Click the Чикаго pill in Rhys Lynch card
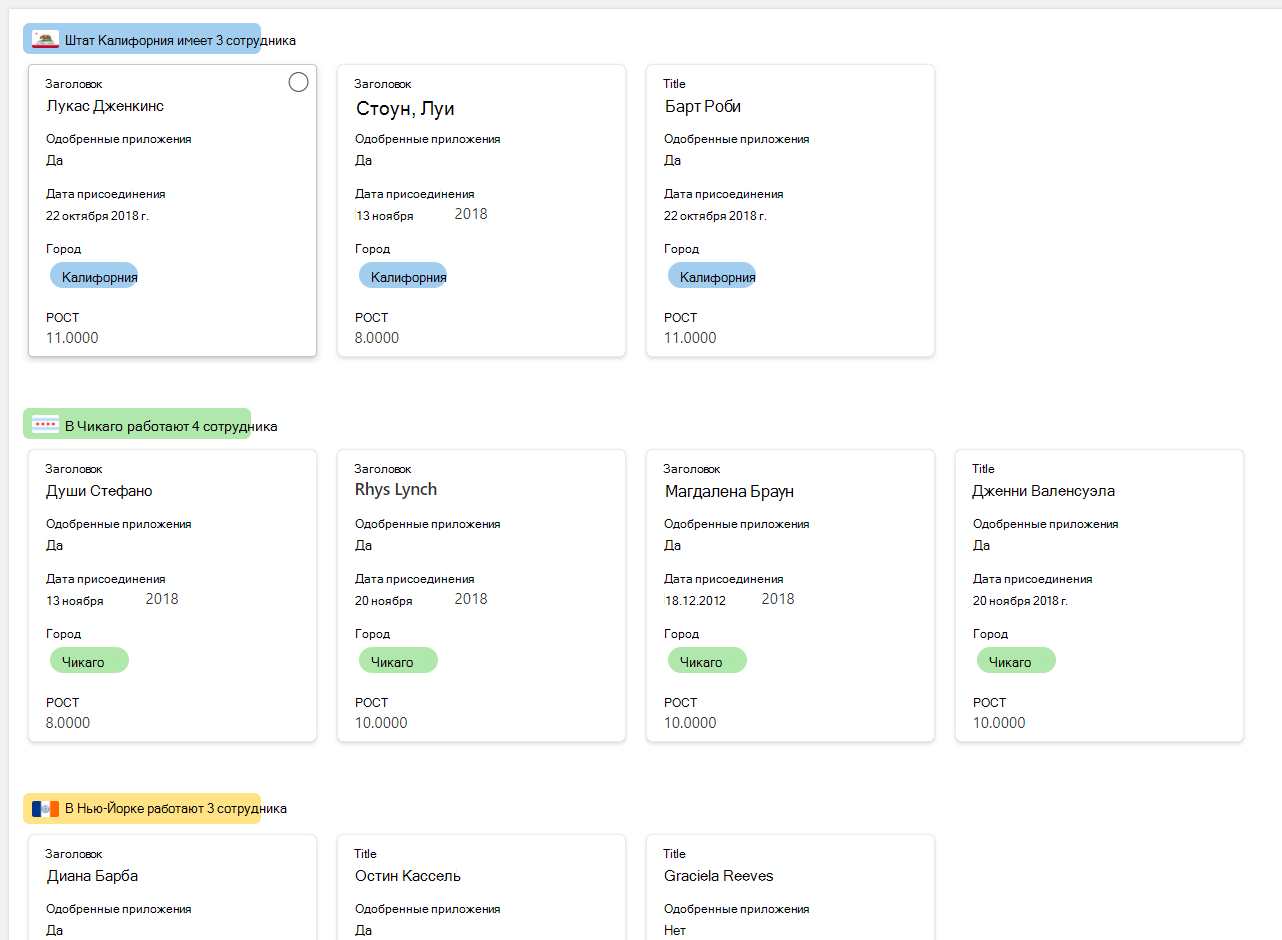 coord(398,660)
